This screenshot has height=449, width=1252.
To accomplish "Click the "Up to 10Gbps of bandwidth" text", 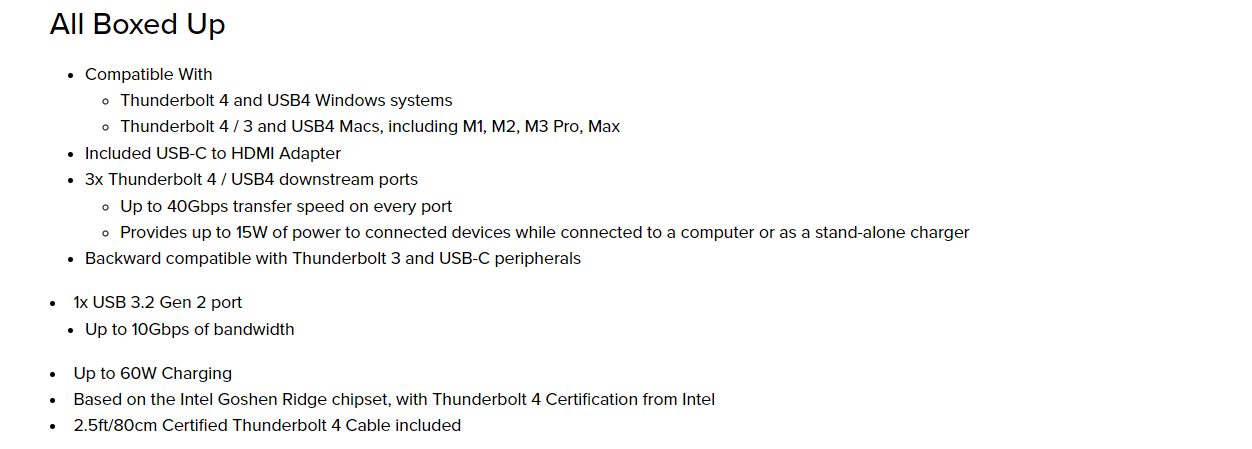I will 189,329.
